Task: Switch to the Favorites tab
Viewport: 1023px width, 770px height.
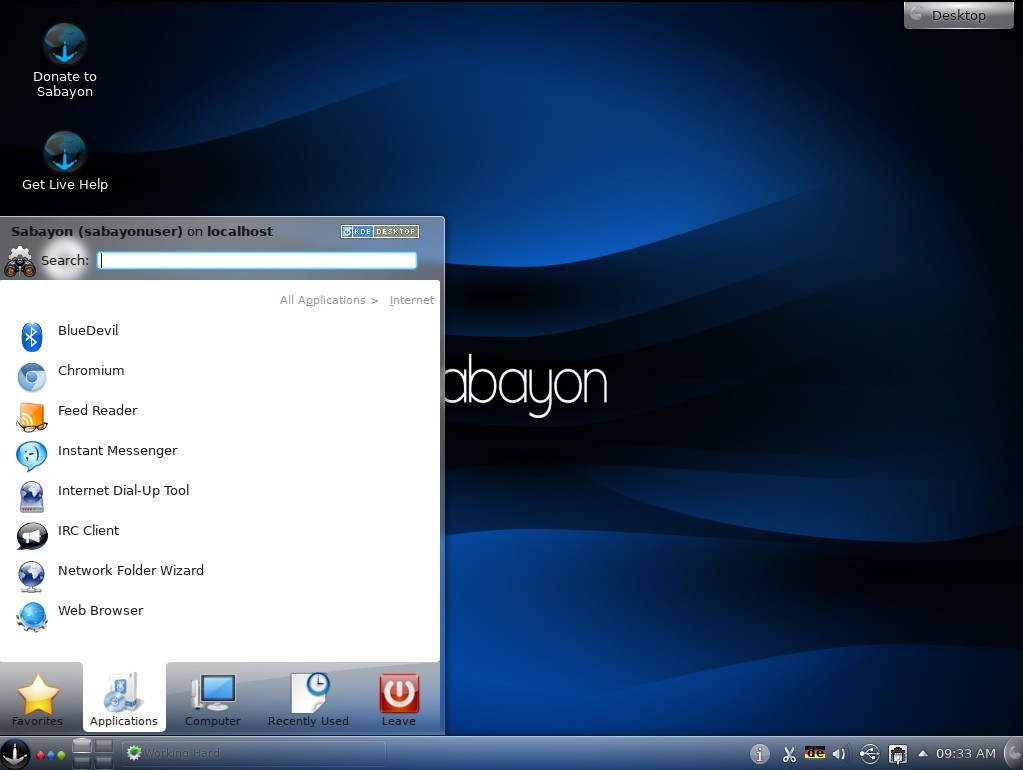Action: tap(37, 700)
